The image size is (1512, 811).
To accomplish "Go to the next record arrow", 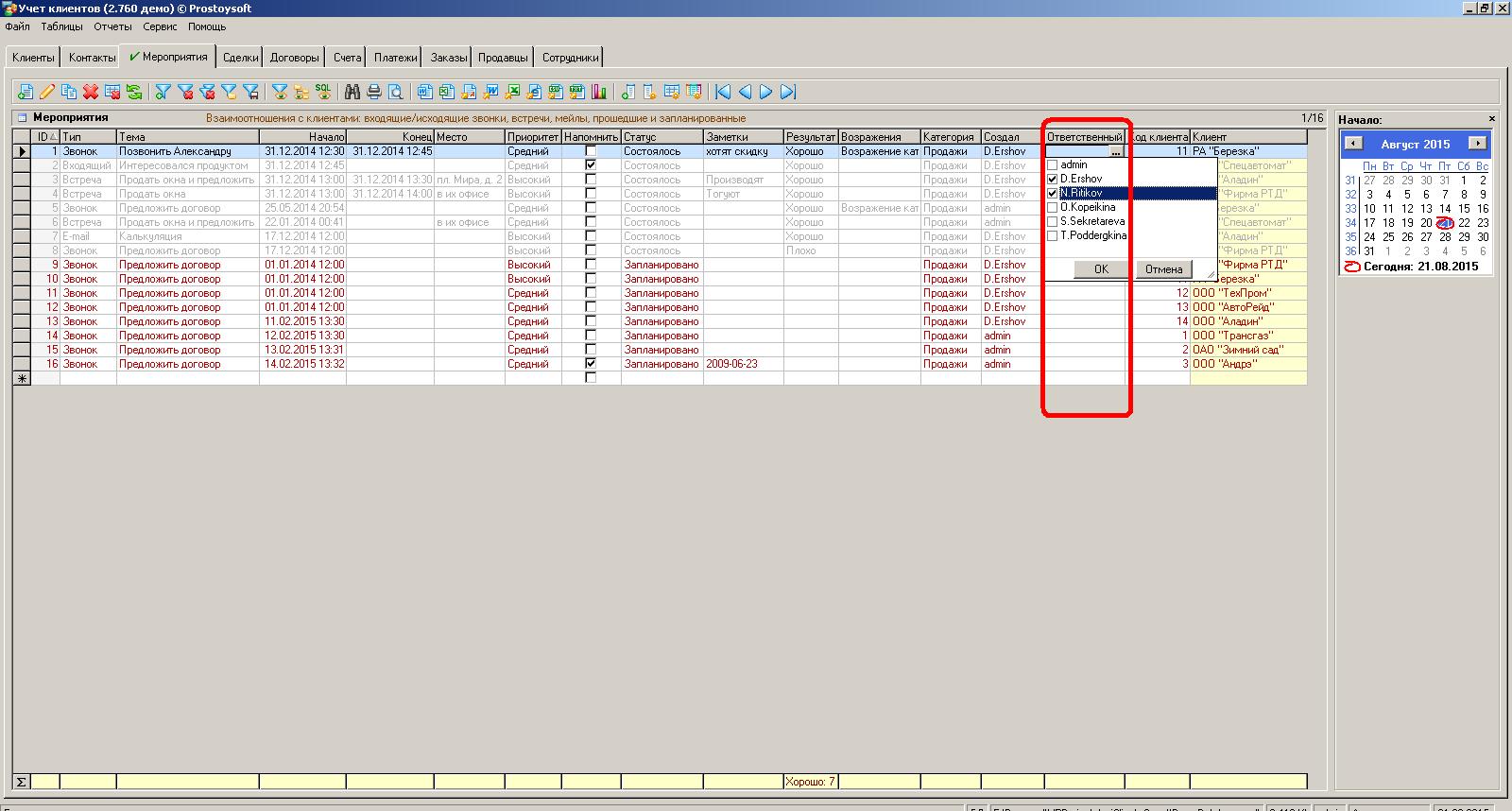I will pos(766,92).
